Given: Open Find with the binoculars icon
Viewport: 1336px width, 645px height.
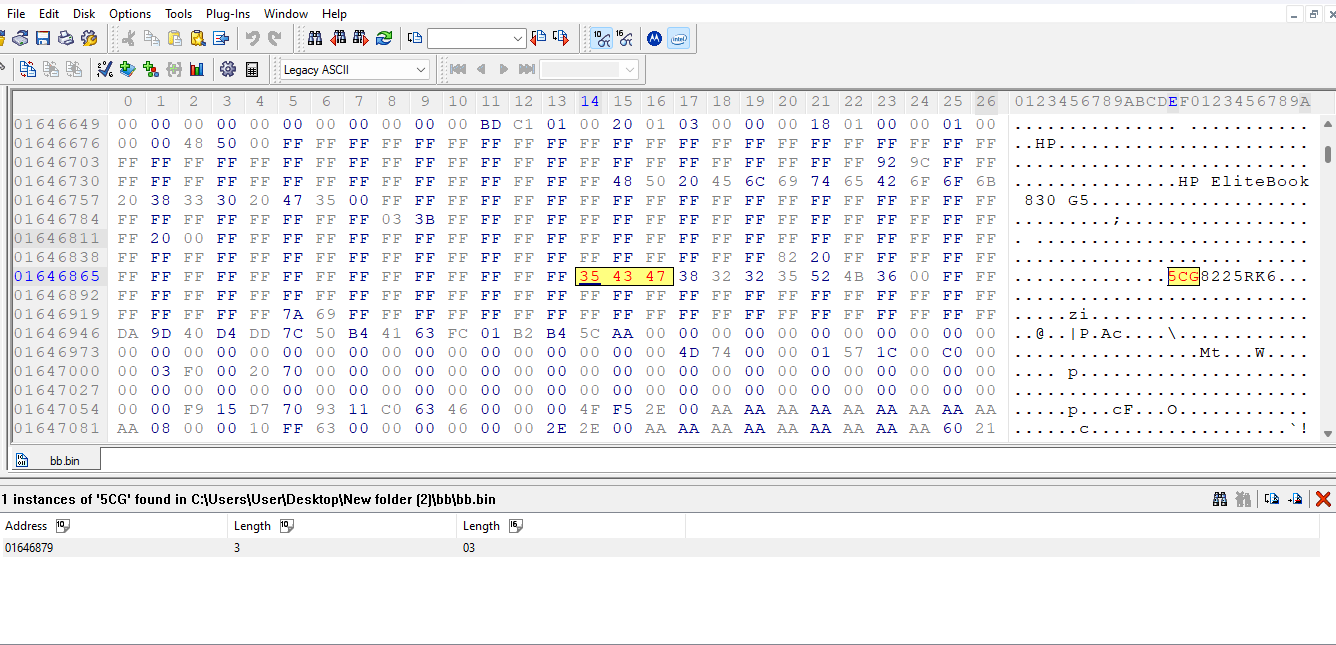Looking at the screenshot, I should tap(315, 38).
